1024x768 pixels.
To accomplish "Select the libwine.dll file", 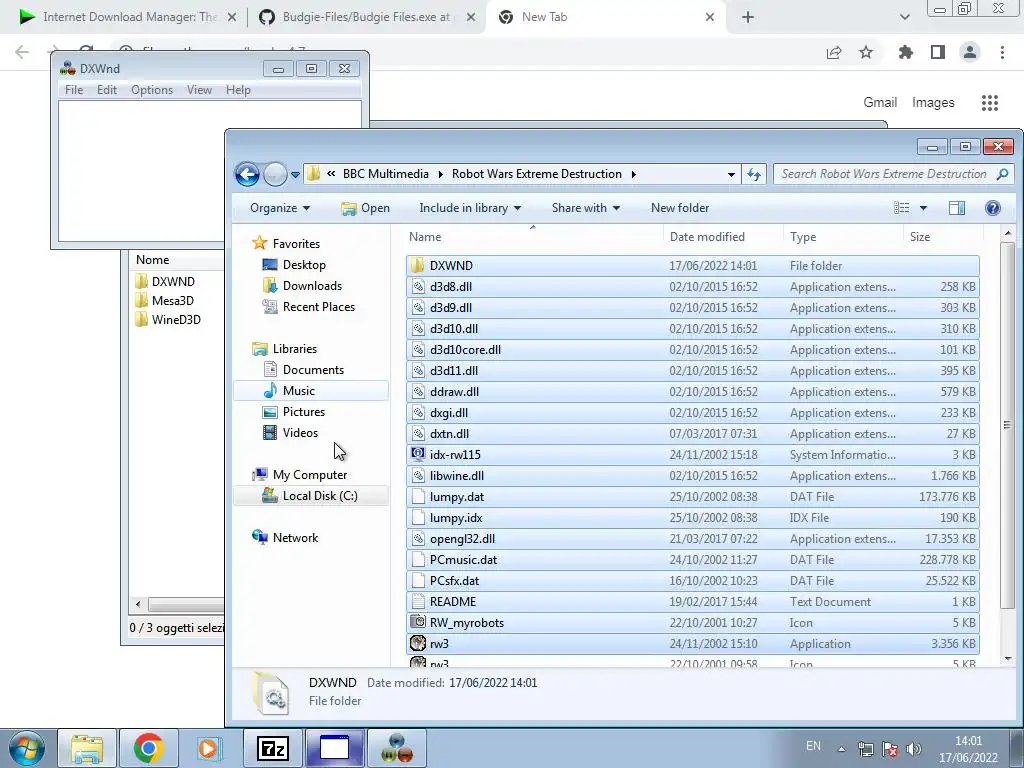I will click(692, 475).
